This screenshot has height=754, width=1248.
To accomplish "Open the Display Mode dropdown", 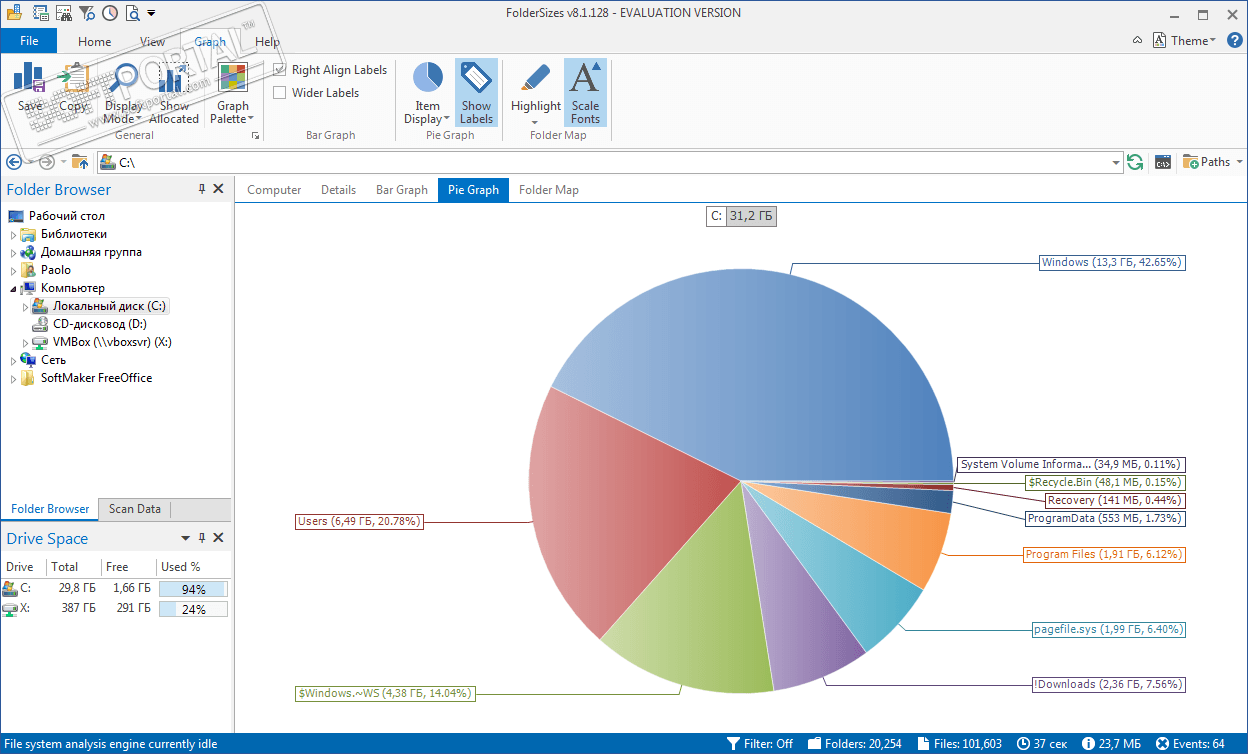I will (123, 93).
